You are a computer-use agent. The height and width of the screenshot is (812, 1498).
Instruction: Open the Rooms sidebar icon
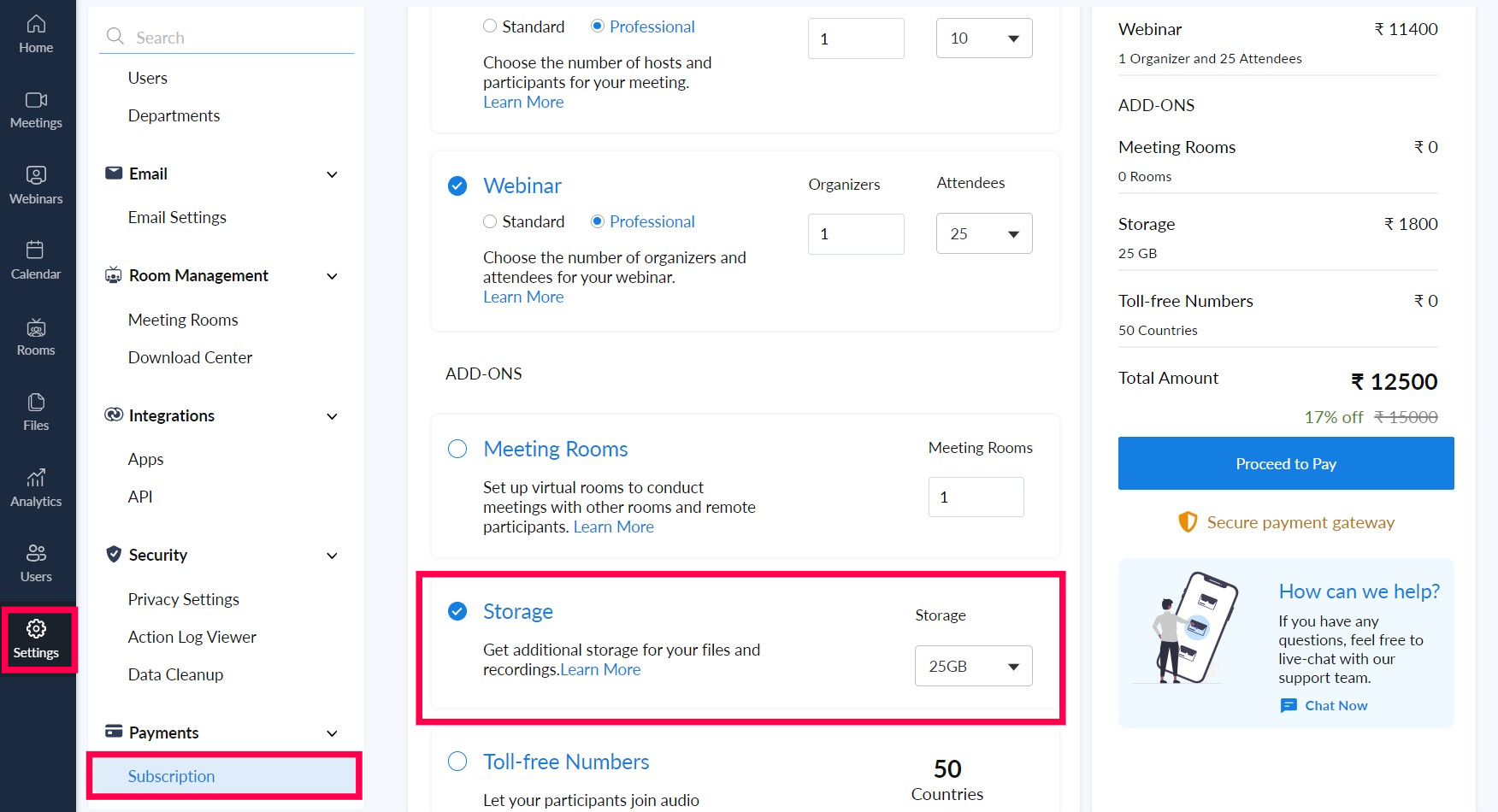coord(36,327)
